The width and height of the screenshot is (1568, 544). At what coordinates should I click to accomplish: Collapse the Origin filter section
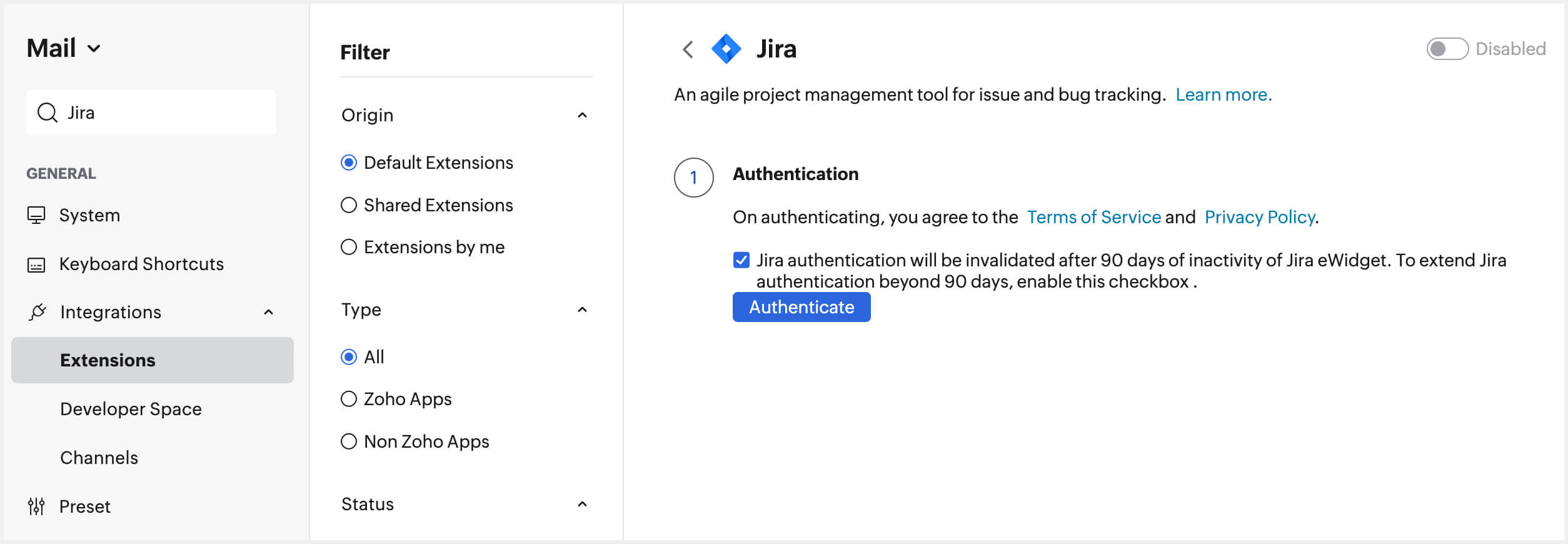pyautogui.click(x=582, y=115)
